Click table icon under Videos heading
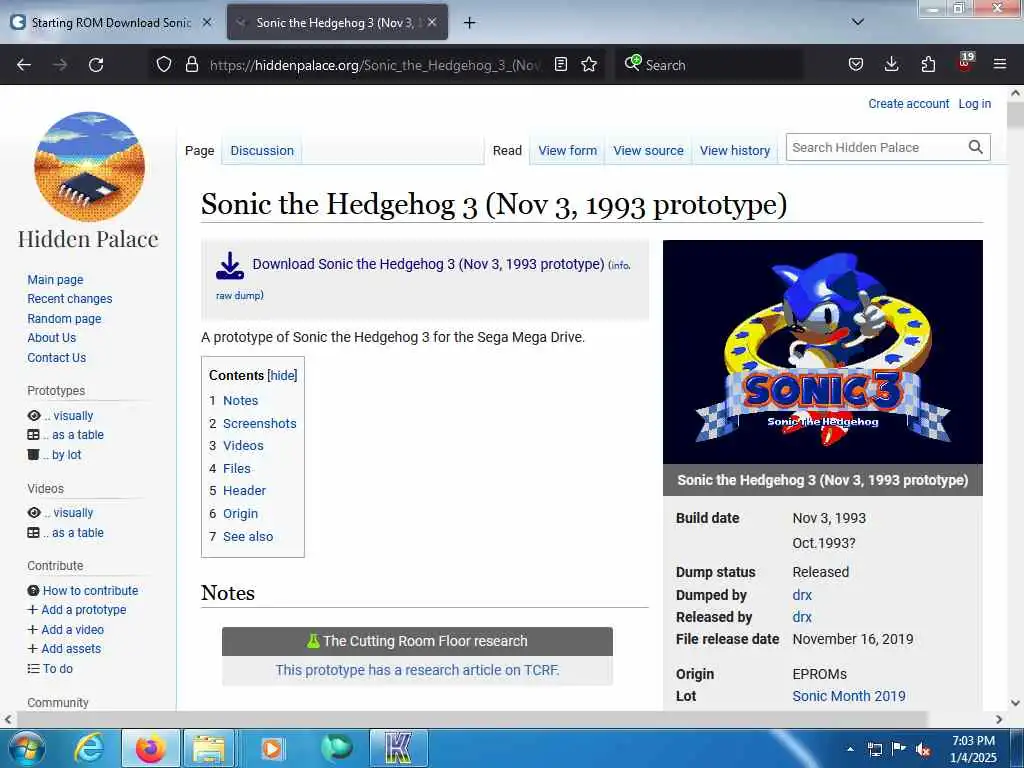Screen dimensions: 1024x768 pos(33,533)
